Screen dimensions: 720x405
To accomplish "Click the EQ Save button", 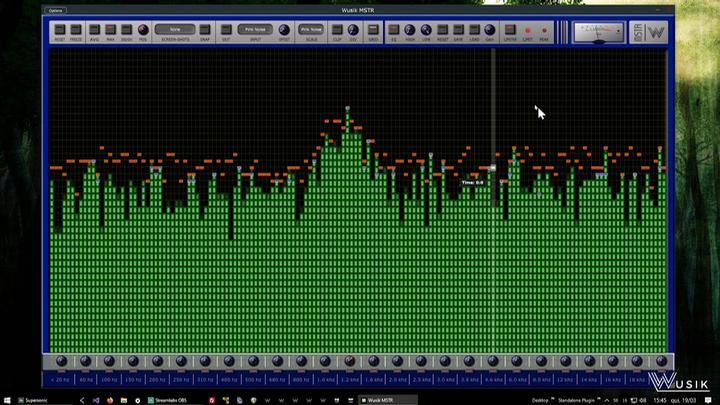I will [458, 30].
